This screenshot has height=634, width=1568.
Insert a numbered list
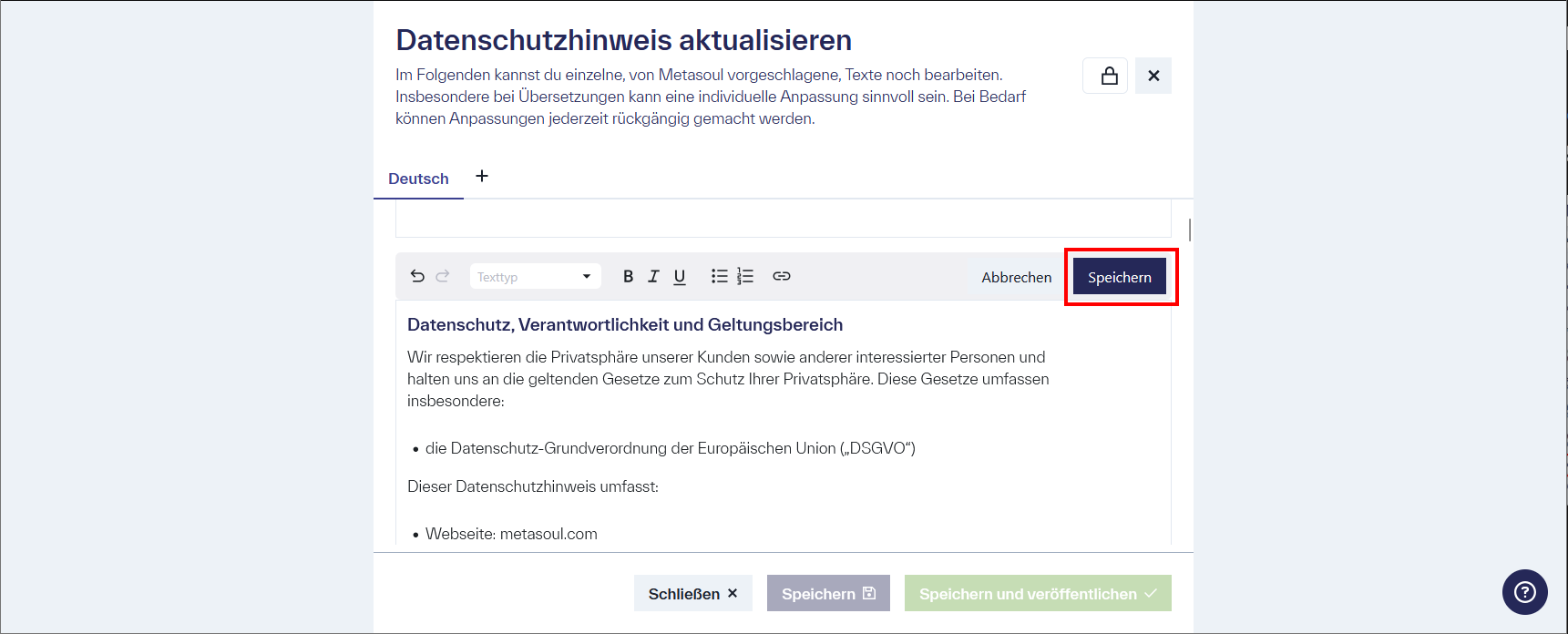(x=745, y=276)
